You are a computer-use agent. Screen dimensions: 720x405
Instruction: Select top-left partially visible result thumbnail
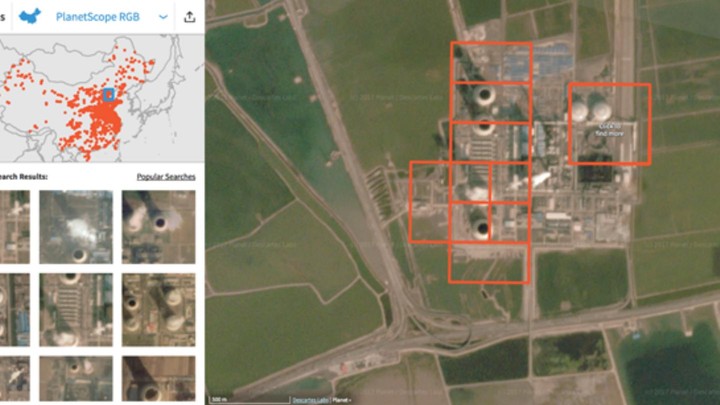tap(15, 227)
